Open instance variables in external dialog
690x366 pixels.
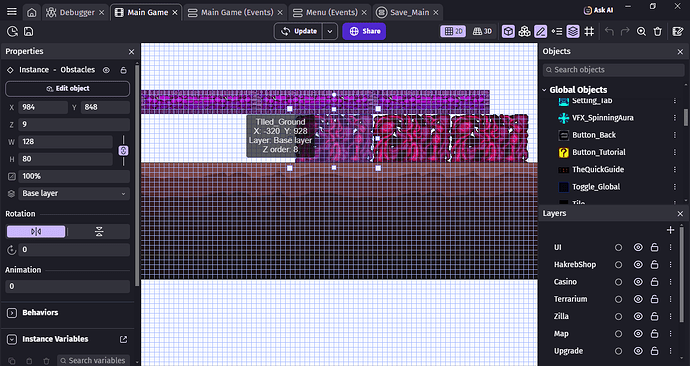124,339
